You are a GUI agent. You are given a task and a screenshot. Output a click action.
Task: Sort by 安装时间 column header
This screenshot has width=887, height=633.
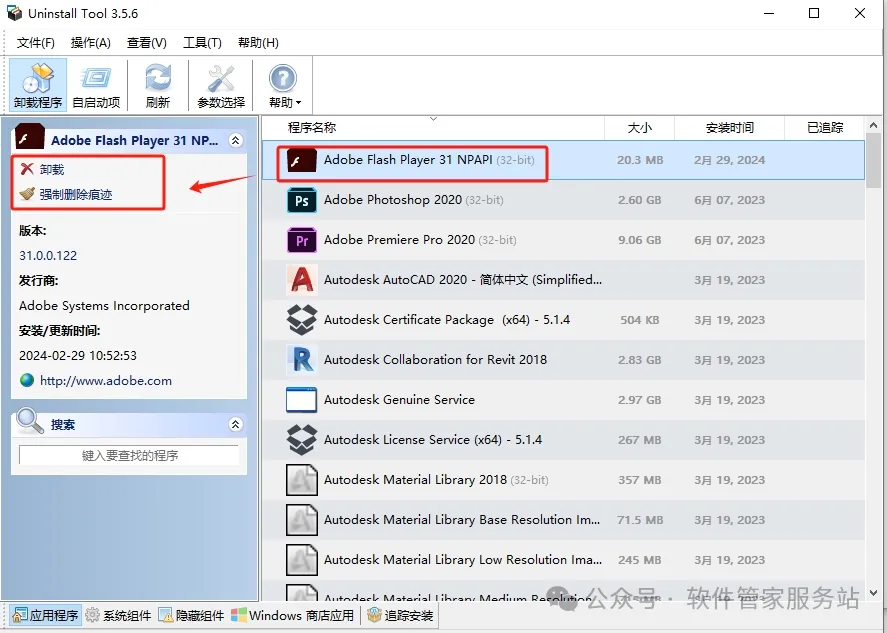tap(729, 128)
